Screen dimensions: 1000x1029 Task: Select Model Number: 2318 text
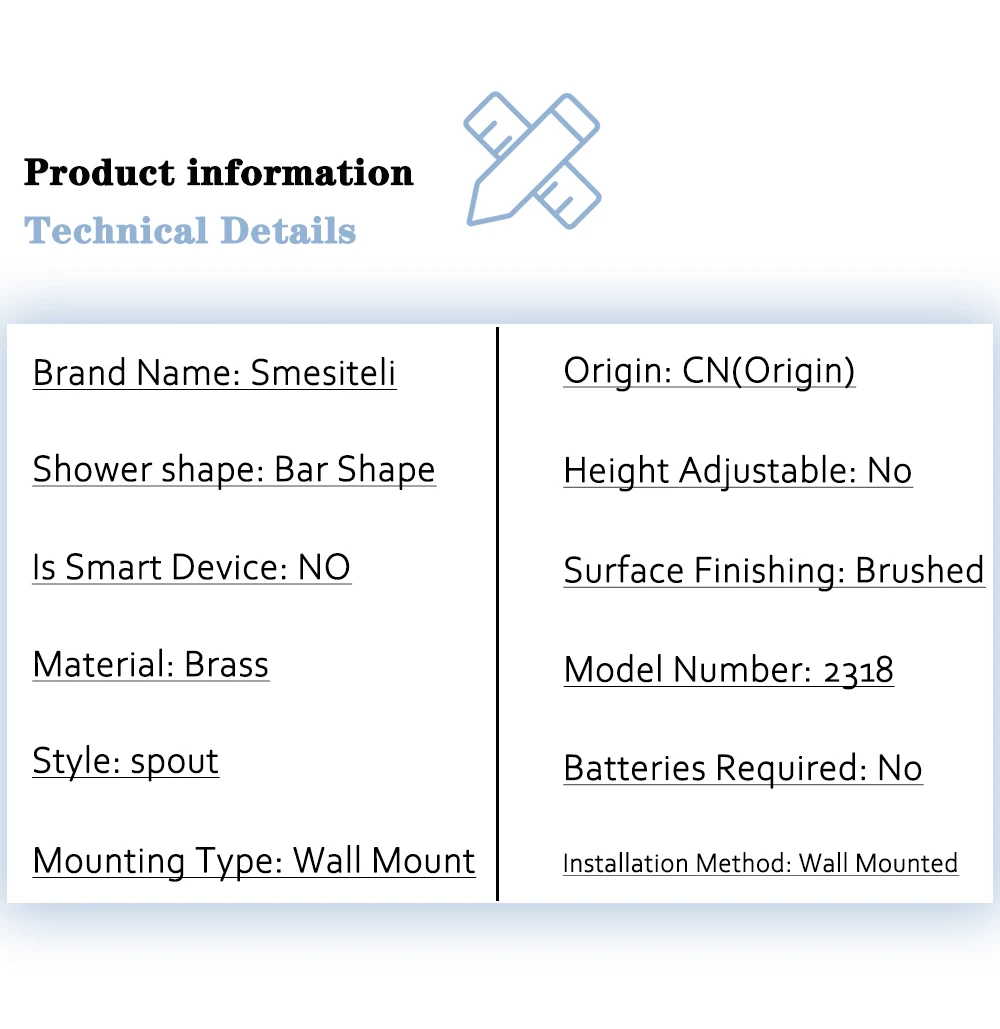(x=729, y=670)
